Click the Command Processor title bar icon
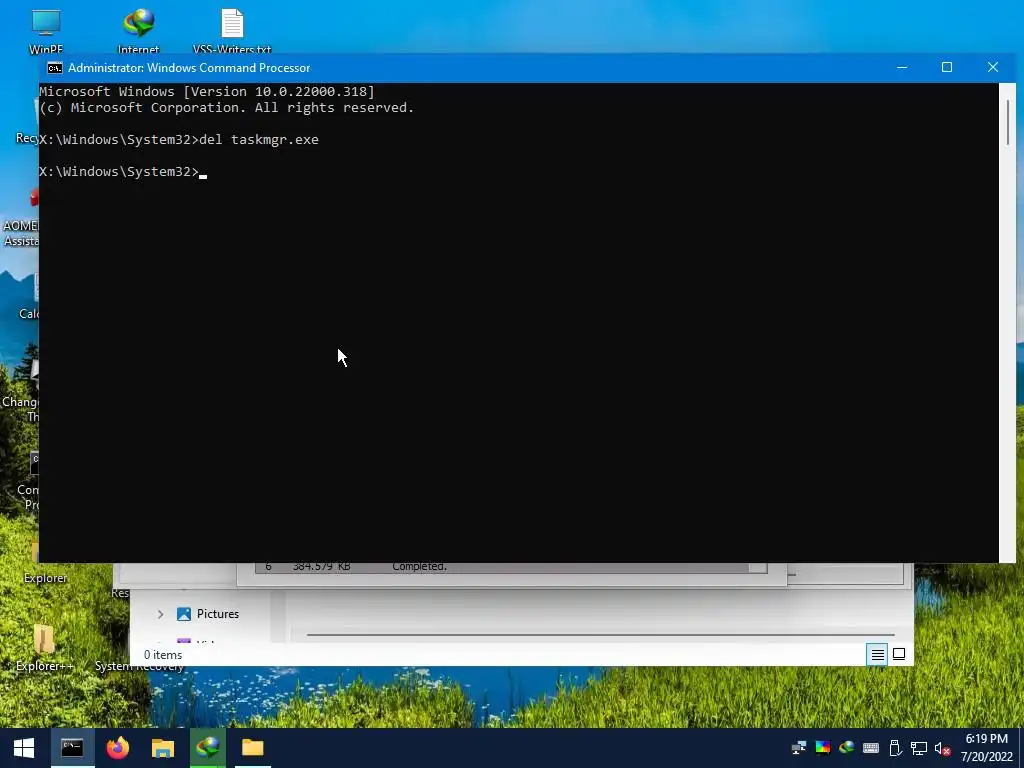Screen dimensions: 1024x768 pyautogui.click(x=54, y=68)
